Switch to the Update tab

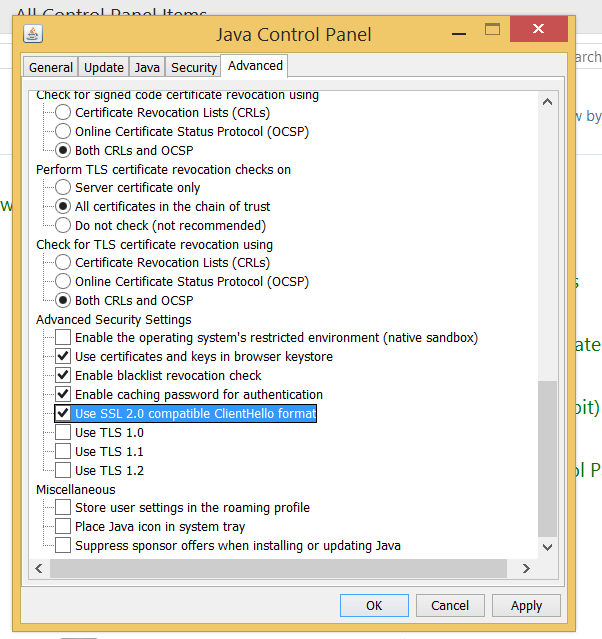104,67
